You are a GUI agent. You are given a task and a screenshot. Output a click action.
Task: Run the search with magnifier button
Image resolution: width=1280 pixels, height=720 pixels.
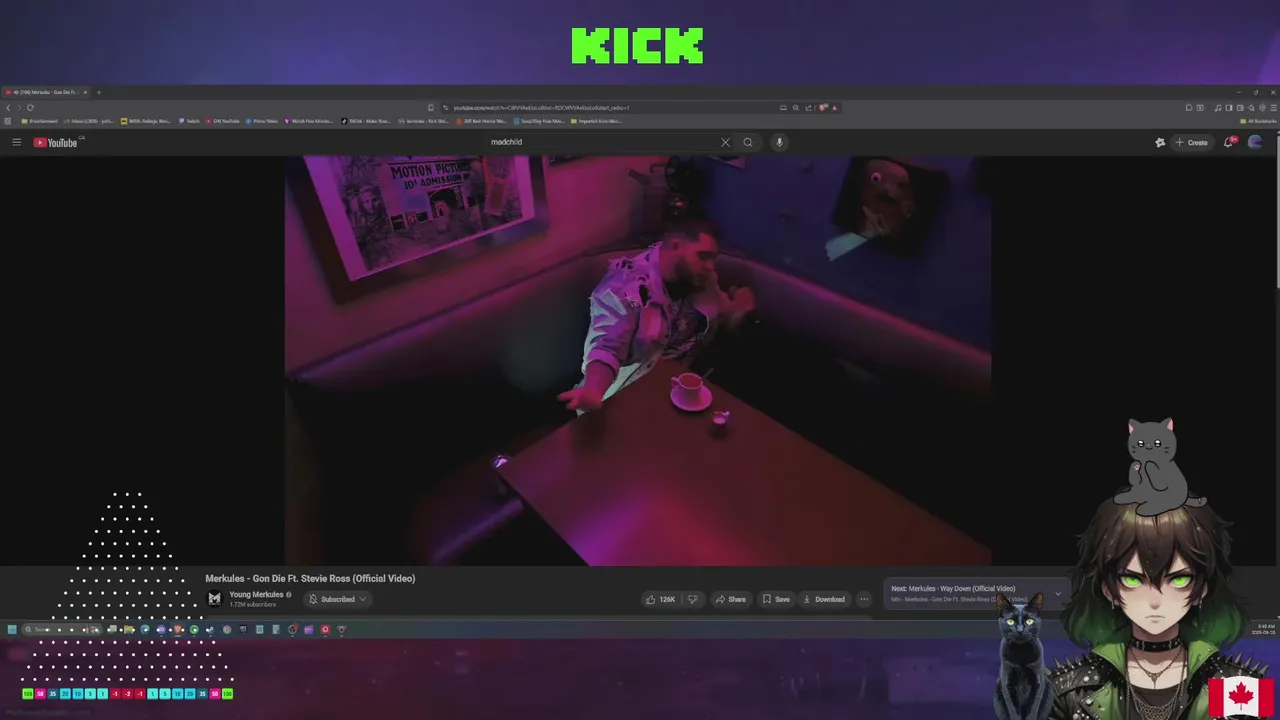(x=747, y=142)
